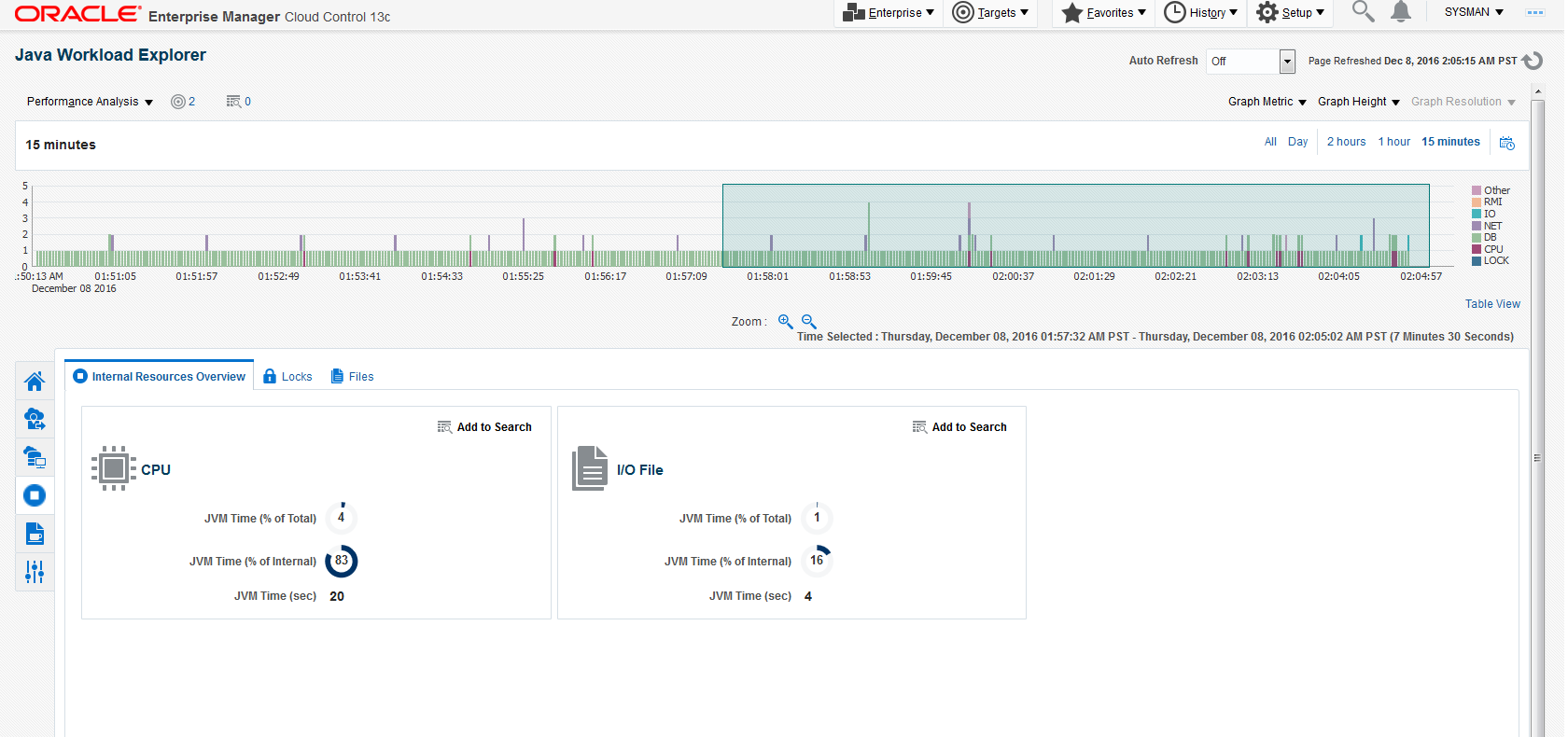This screenshot has height=737, width=1568.
Task: Click the search criteria icon showing 0
Action: pyautogui.click(x=239, y=102)
